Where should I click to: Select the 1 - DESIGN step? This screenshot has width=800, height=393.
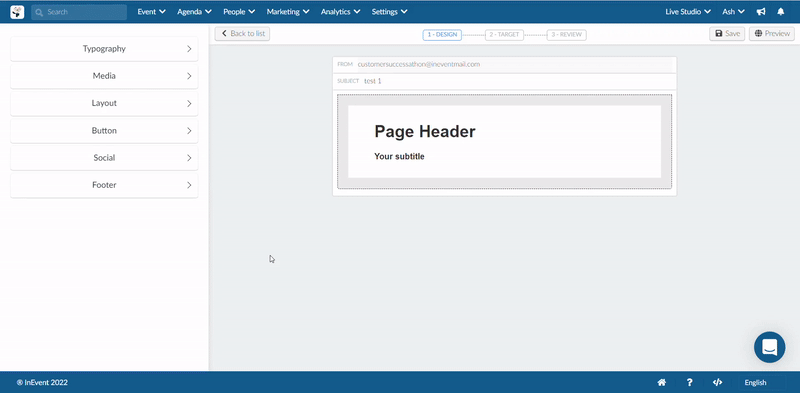click(442, 35)
